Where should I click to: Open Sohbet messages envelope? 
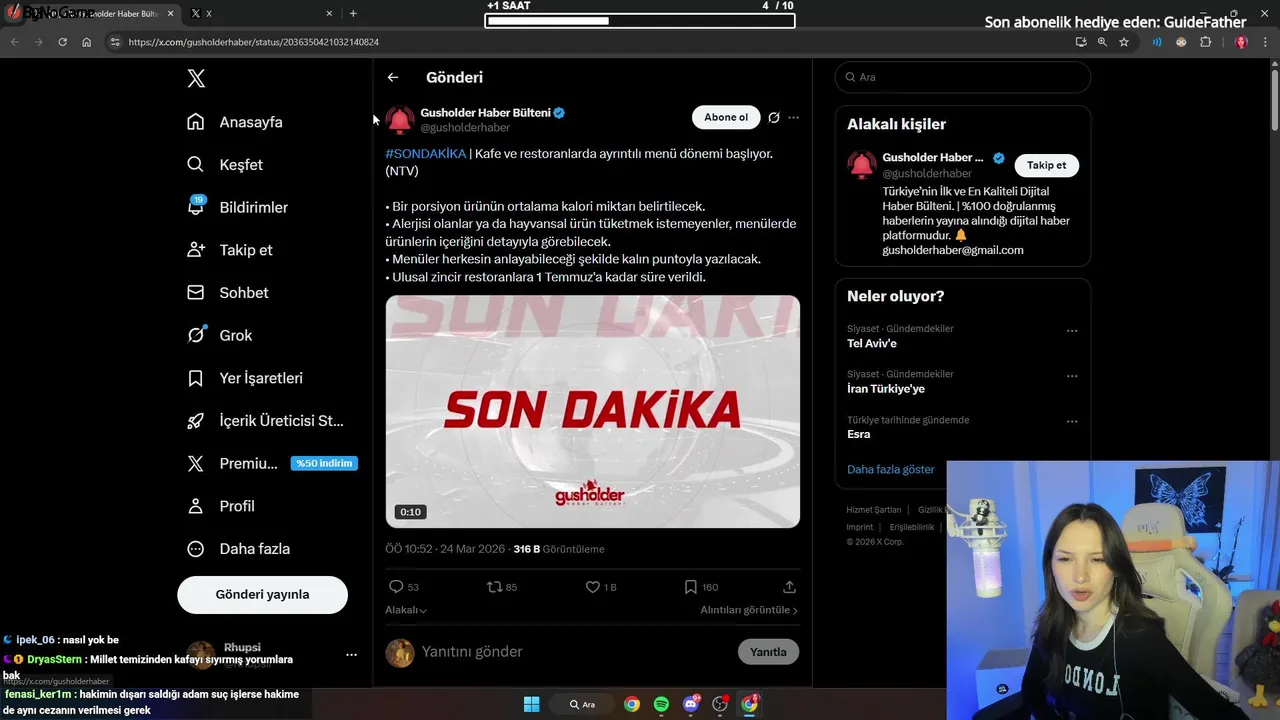(x=227, y=293)
